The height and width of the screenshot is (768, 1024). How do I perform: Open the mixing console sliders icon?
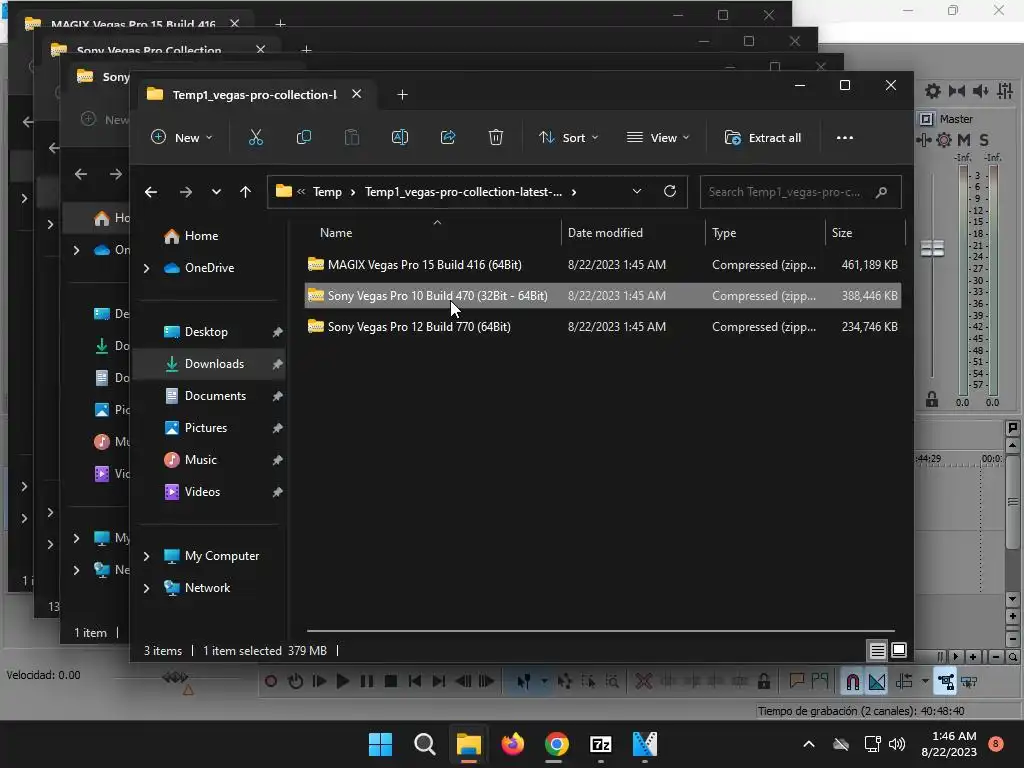point(1005,91)
